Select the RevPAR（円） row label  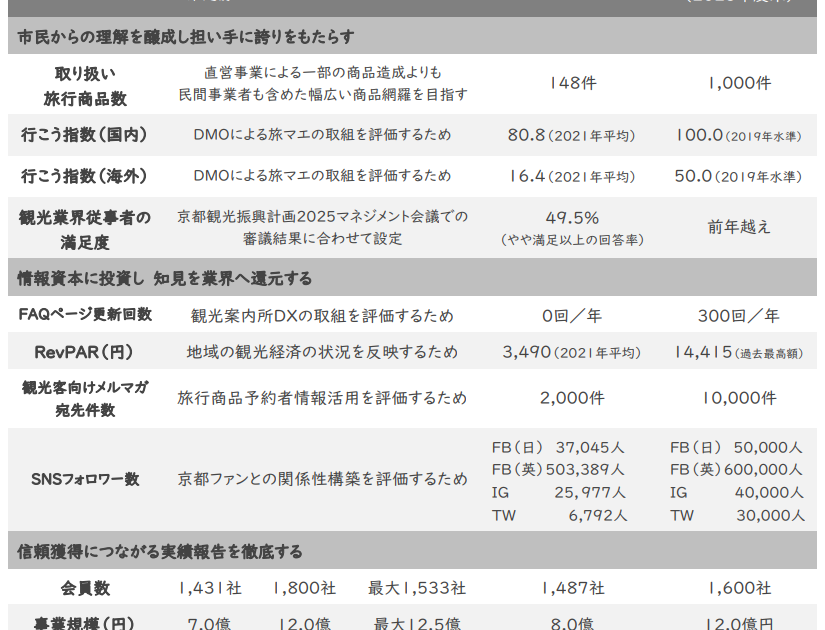[85, 352]
